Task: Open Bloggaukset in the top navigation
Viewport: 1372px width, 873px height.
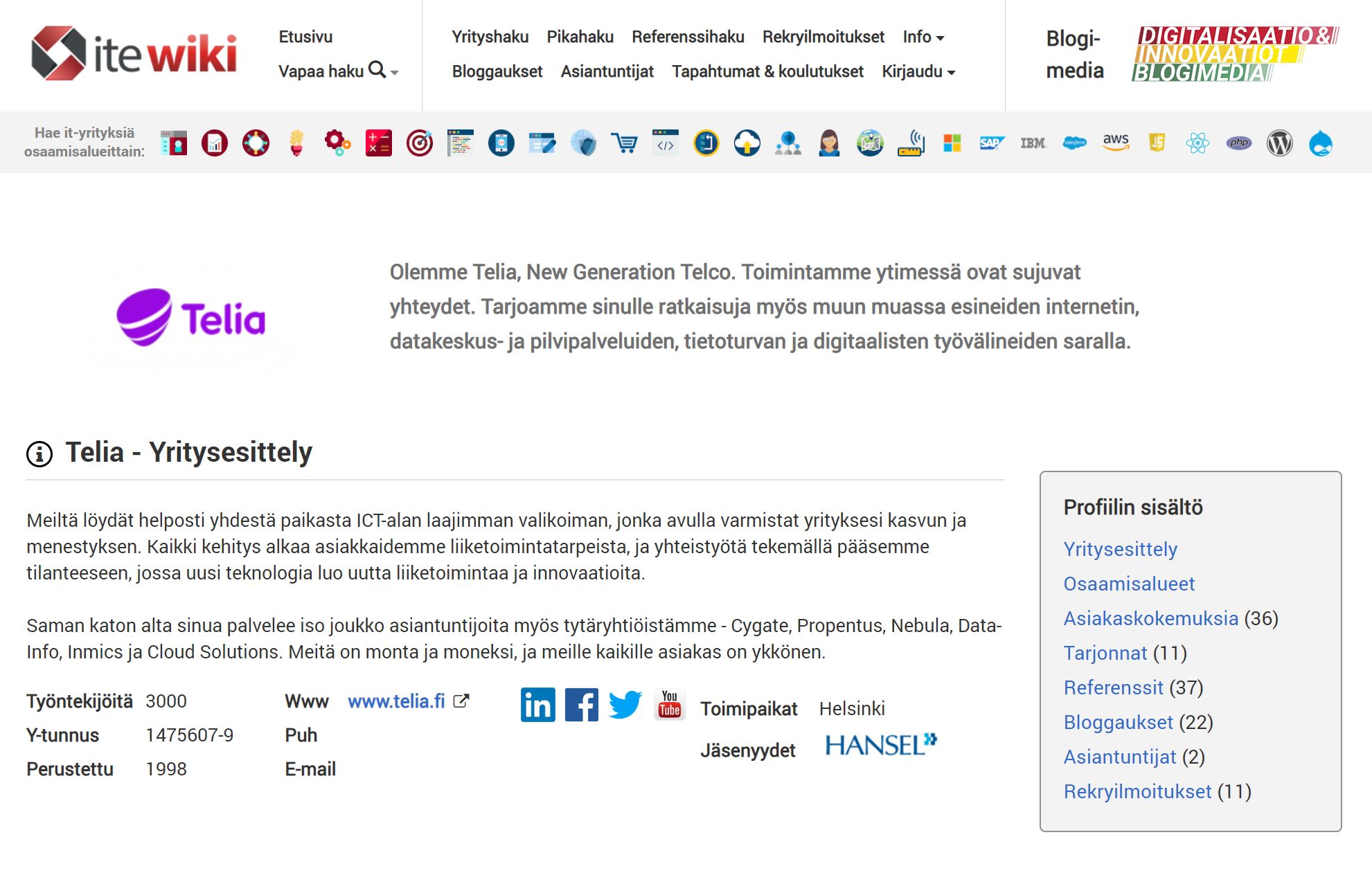Action: (x=497, y=71)
